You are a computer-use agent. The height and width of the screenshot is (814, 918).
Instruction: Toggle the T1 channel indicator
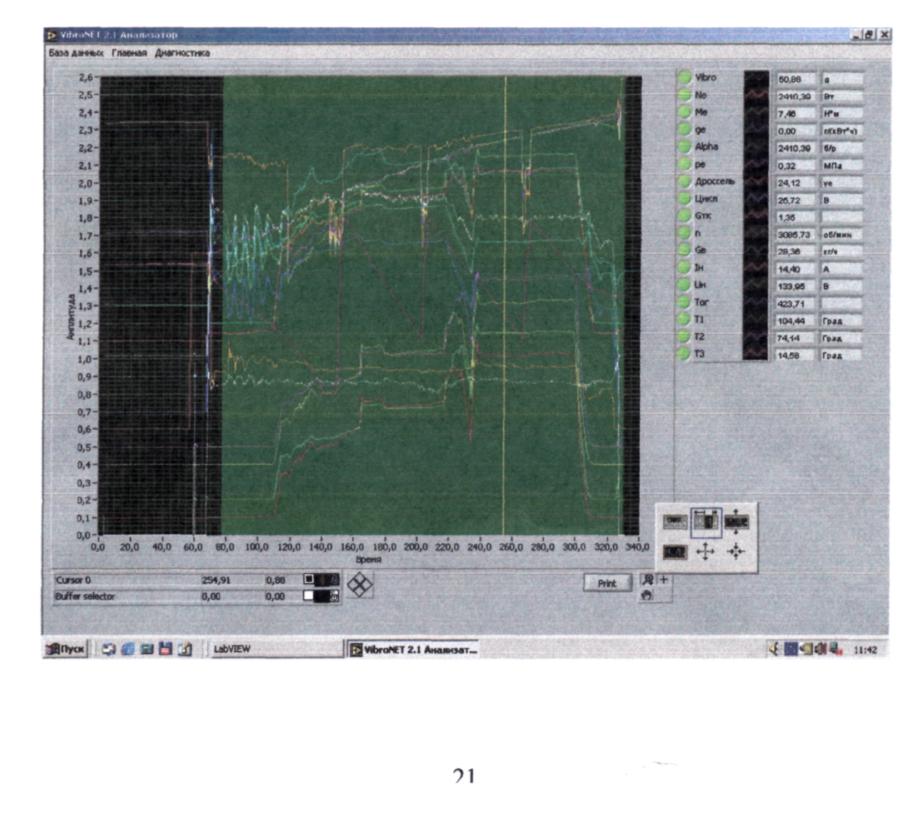684,319
